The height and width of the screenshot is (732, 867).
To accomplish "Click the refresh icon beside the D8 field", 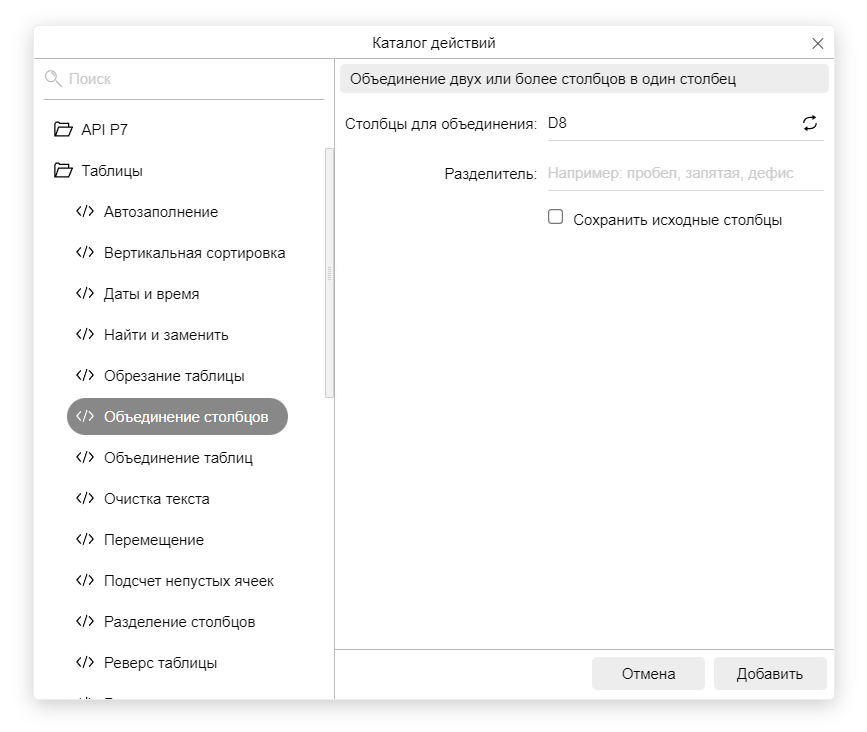I will [810, 123].
